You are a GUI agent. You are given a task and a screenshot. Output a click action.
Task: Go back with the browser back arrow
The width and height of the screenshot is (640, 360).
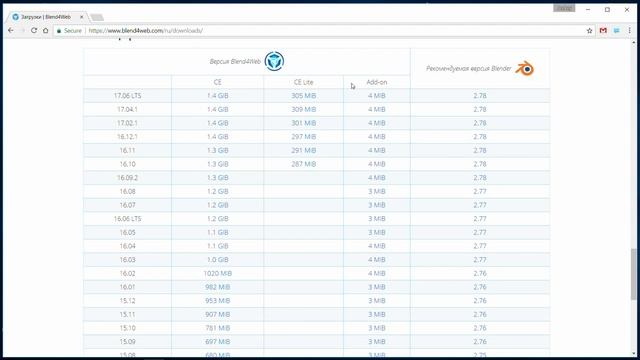tap(11, 31)
